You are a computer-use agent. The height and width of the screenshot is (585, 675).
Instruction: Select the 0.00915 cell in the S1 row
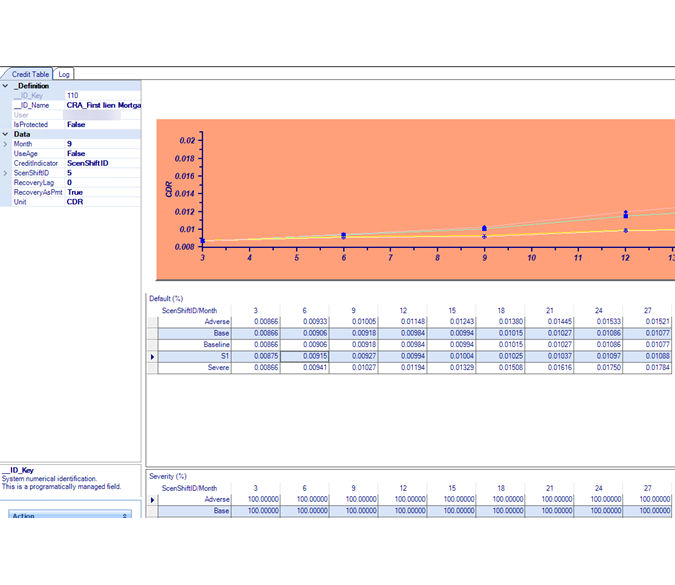[x=304, y=356]
